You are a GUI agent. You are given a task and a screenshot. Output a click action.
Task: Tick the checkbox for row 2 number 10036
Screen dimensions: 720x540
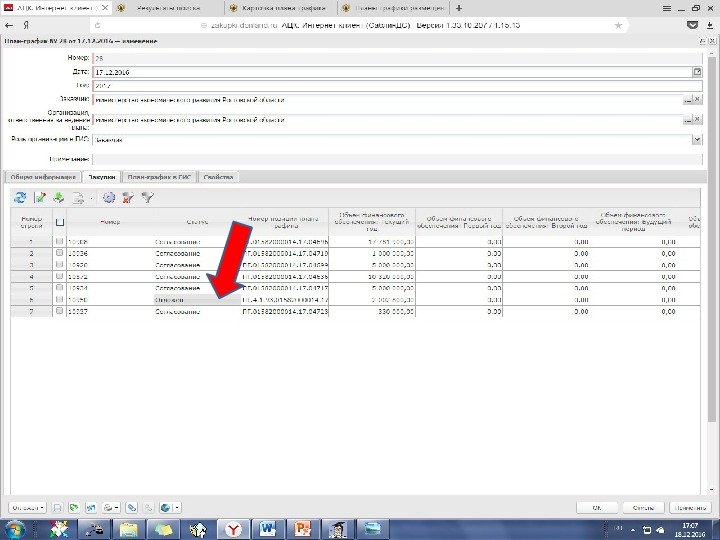point(59,253)
